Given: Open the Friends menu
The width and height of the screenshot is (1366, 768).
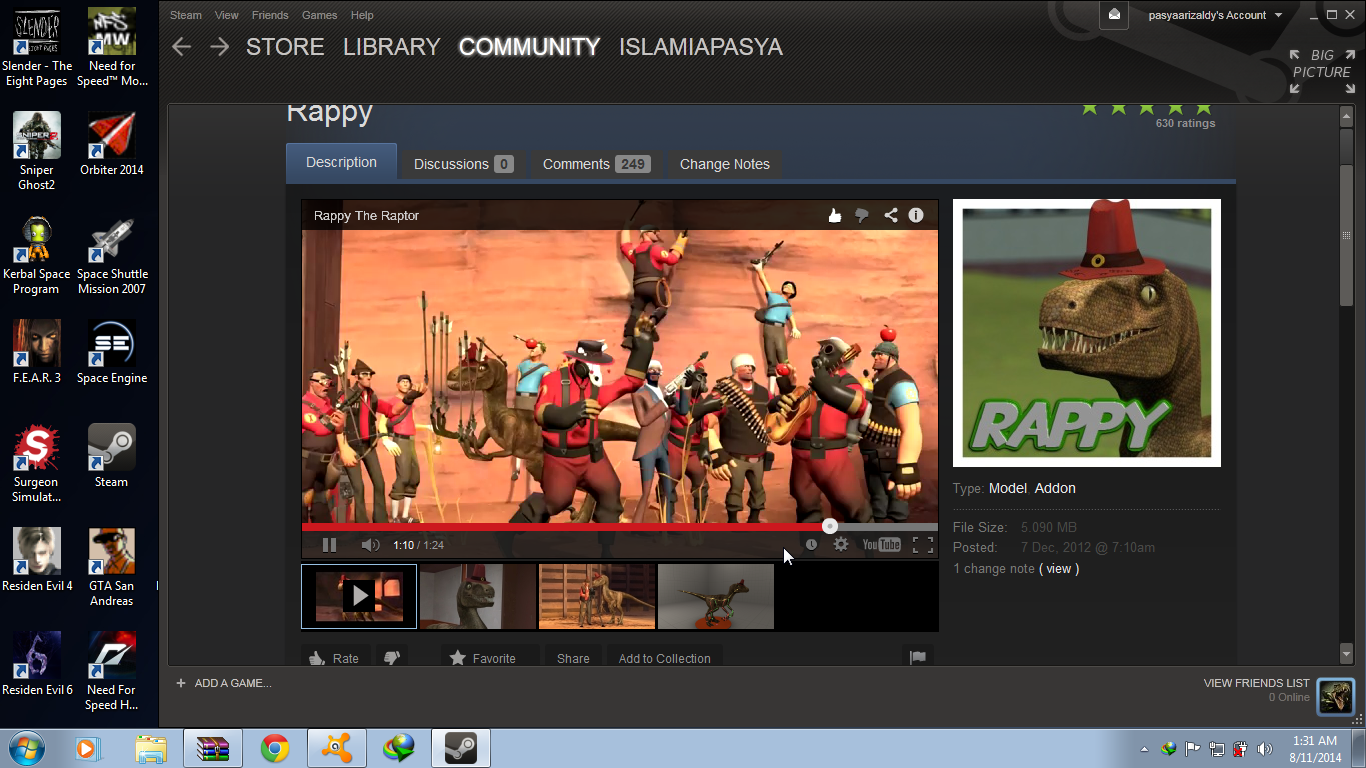Looking at the screenshot, I should 270,15.
